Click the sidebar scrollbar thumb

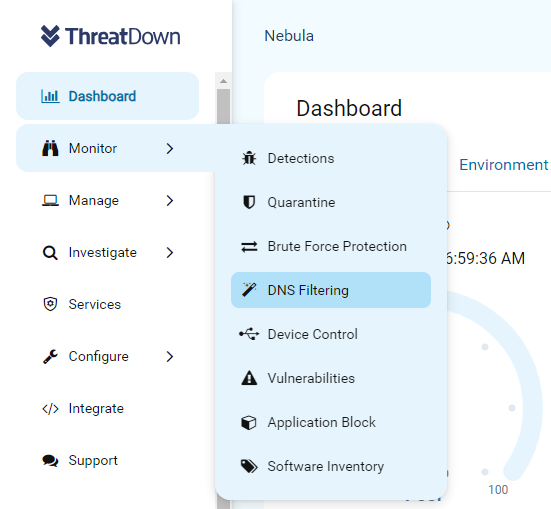pos(223,106)
